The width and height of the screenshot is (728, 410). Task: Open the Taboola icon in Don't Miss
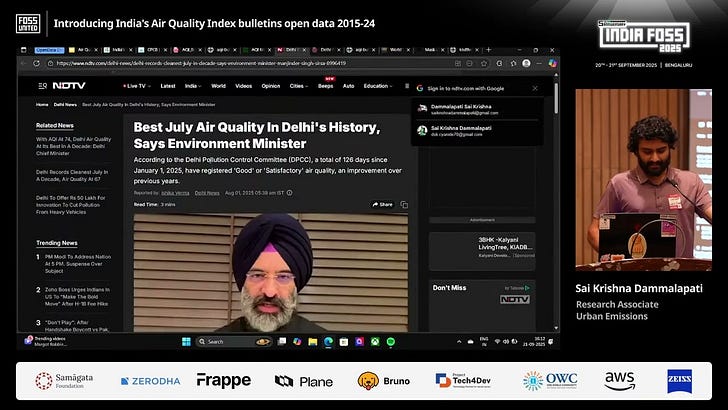point(527,288)
